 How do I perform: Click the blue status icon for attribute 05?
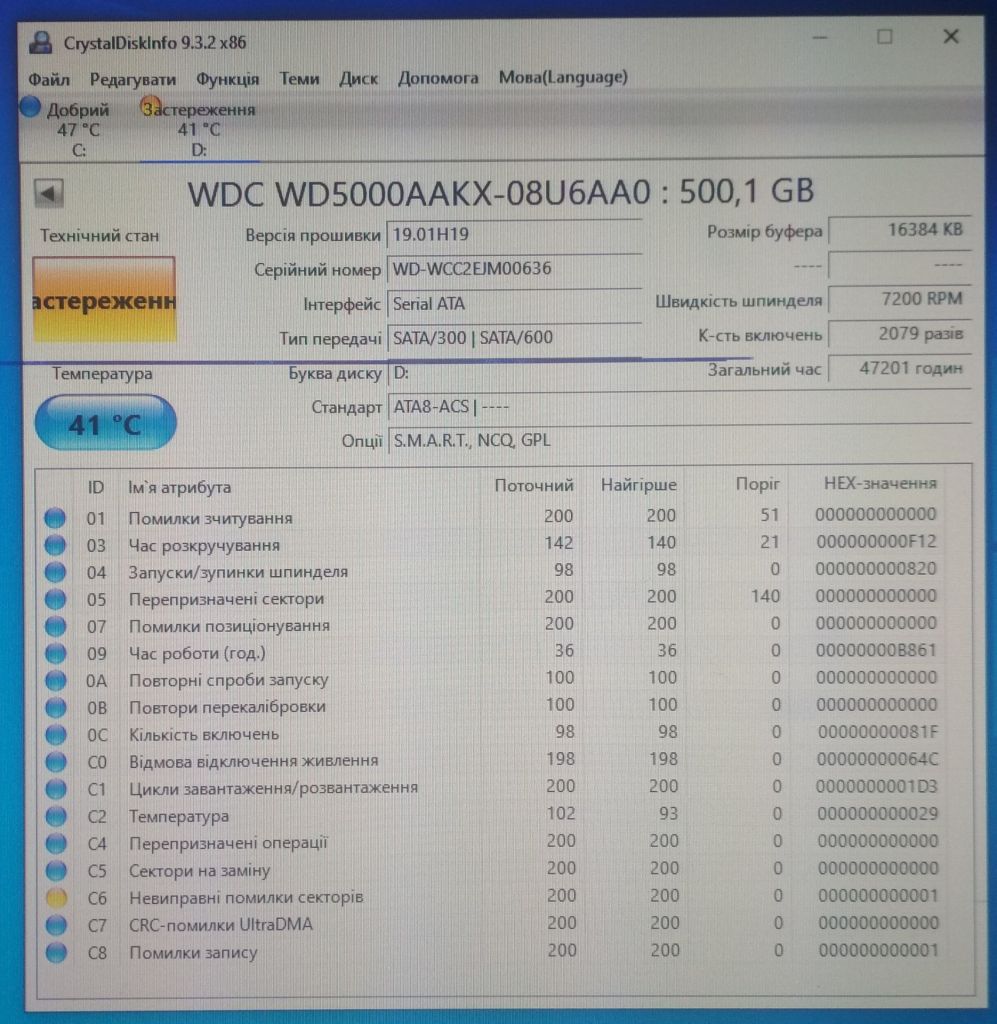[x=55, y=599]
